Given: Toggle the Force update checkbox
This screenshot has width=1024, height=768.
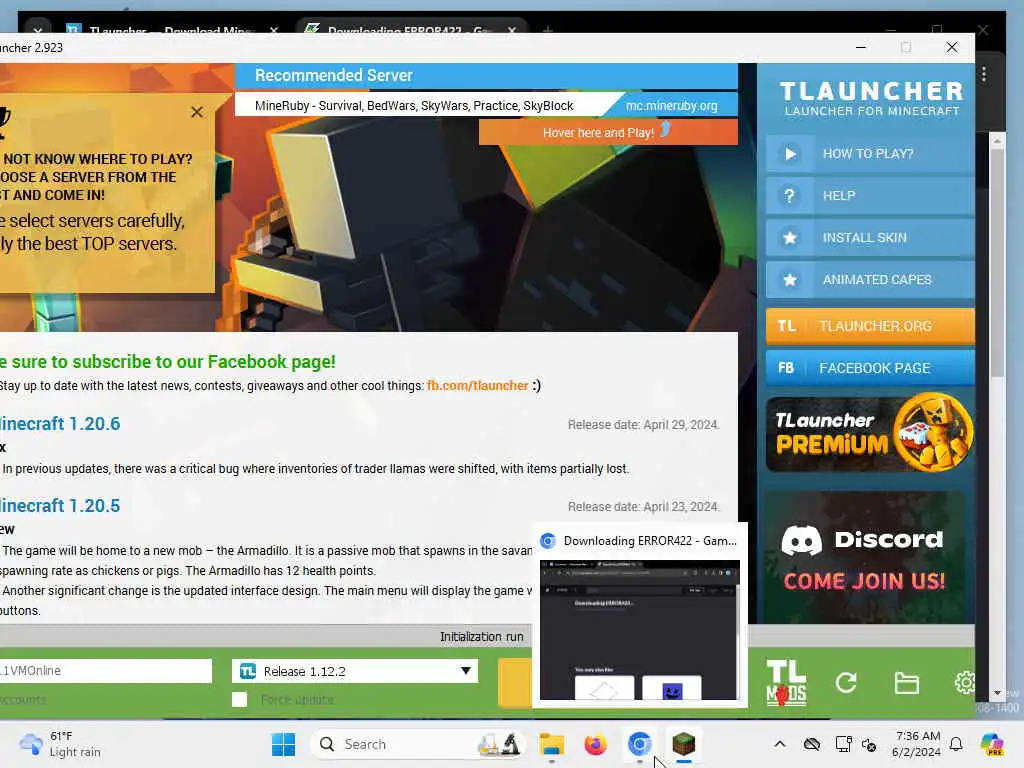Looking at the screenshot, I should [240, 699].
